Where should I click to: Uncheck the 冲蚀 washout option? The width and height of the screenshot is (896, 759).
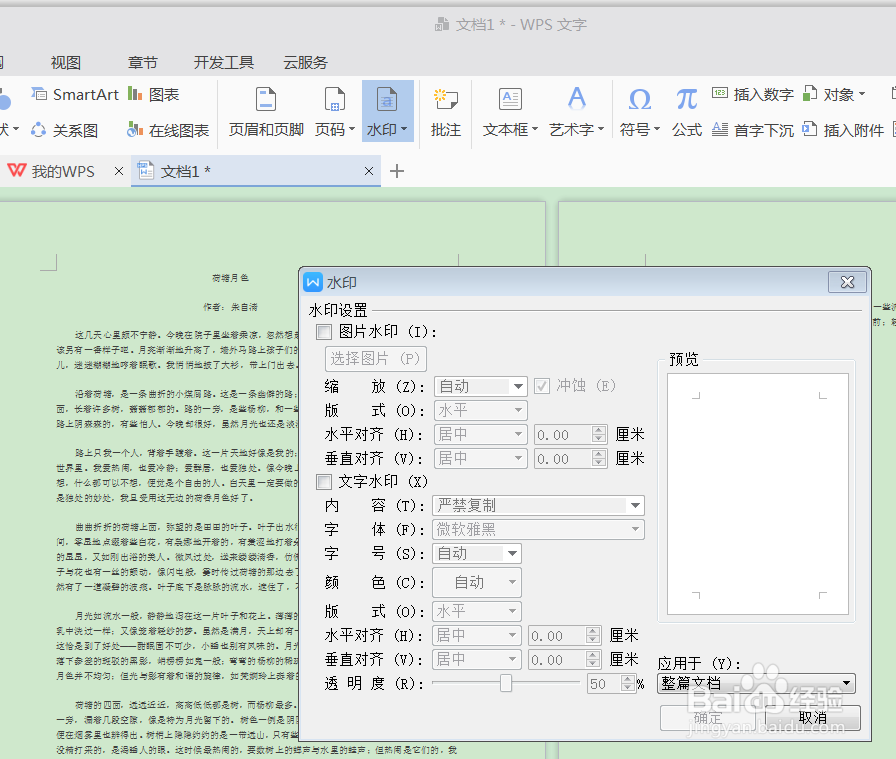[x=541, y=386]
